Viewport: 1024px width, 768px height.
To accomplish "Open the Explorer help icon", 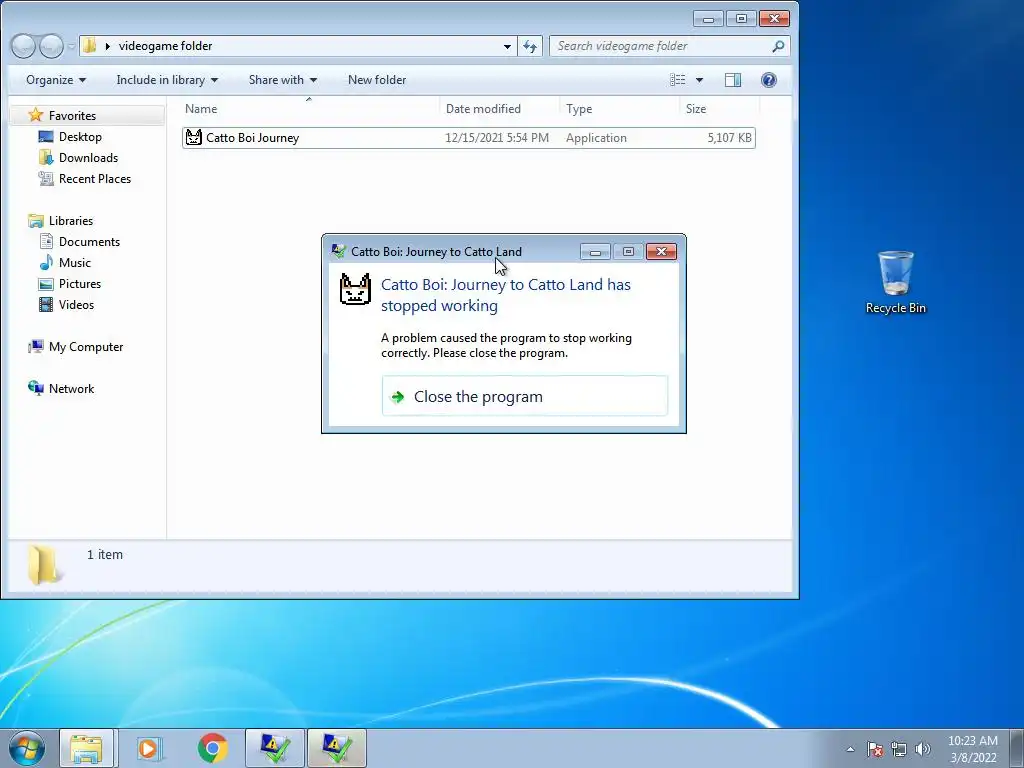I will tap(769, 80).
